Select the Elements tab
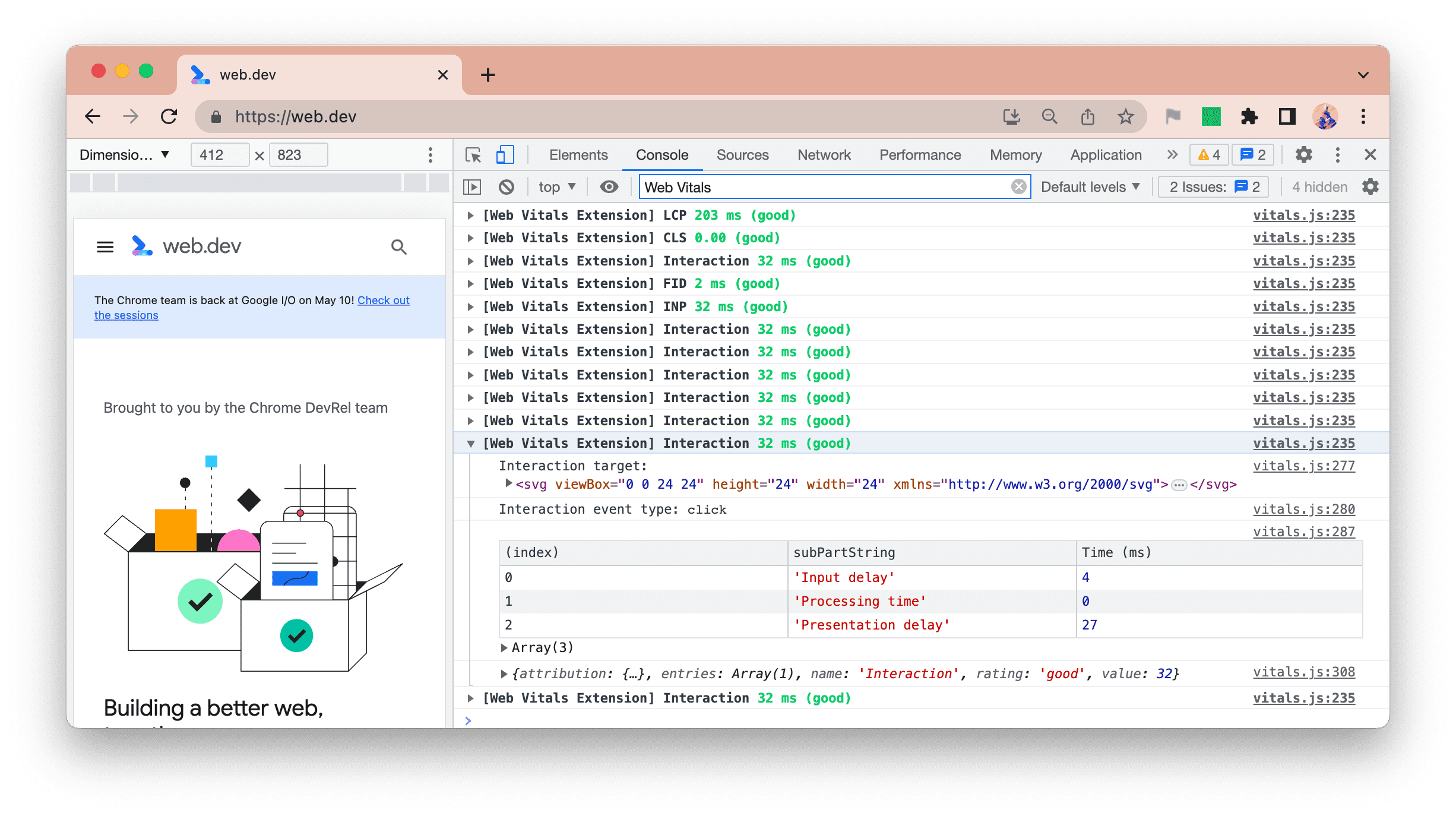The image size is (1456, 816). 578,154
